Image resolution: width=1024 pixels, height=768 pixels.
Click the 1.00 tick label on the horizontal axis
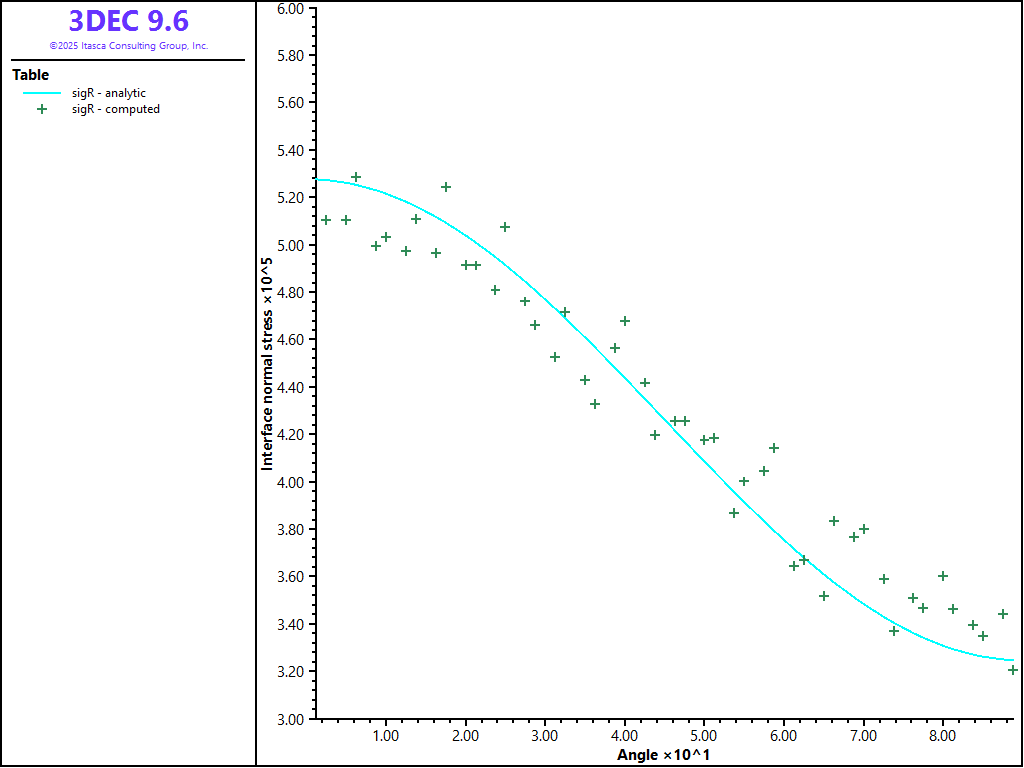(x=385, y=736)
